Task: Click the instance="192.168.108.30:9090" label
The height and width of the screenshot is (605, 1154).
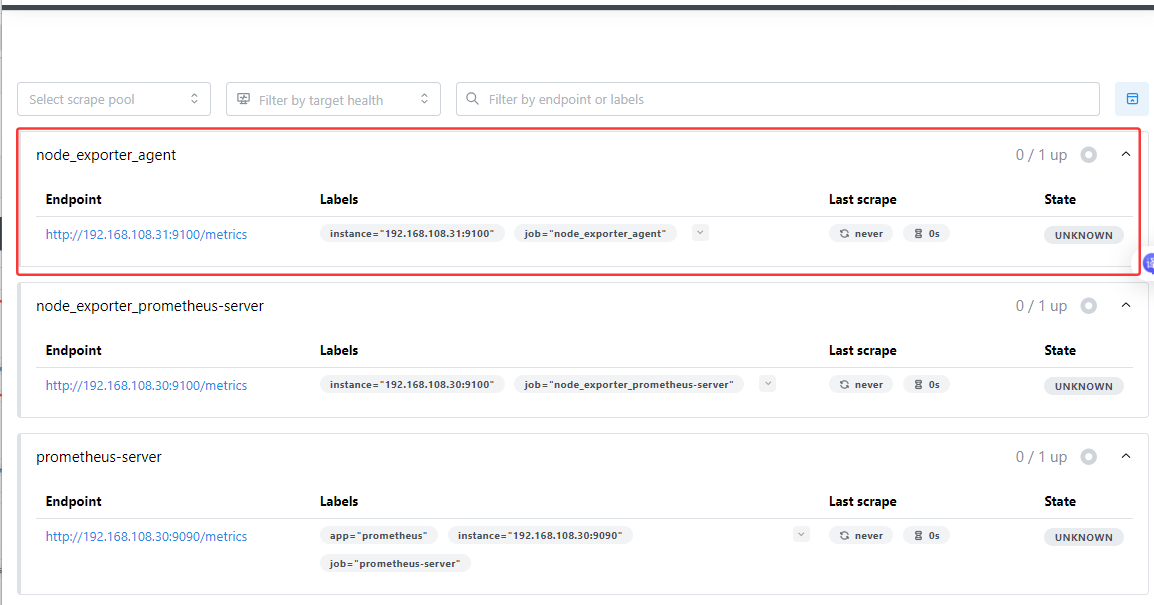Action: coord(540,535)
